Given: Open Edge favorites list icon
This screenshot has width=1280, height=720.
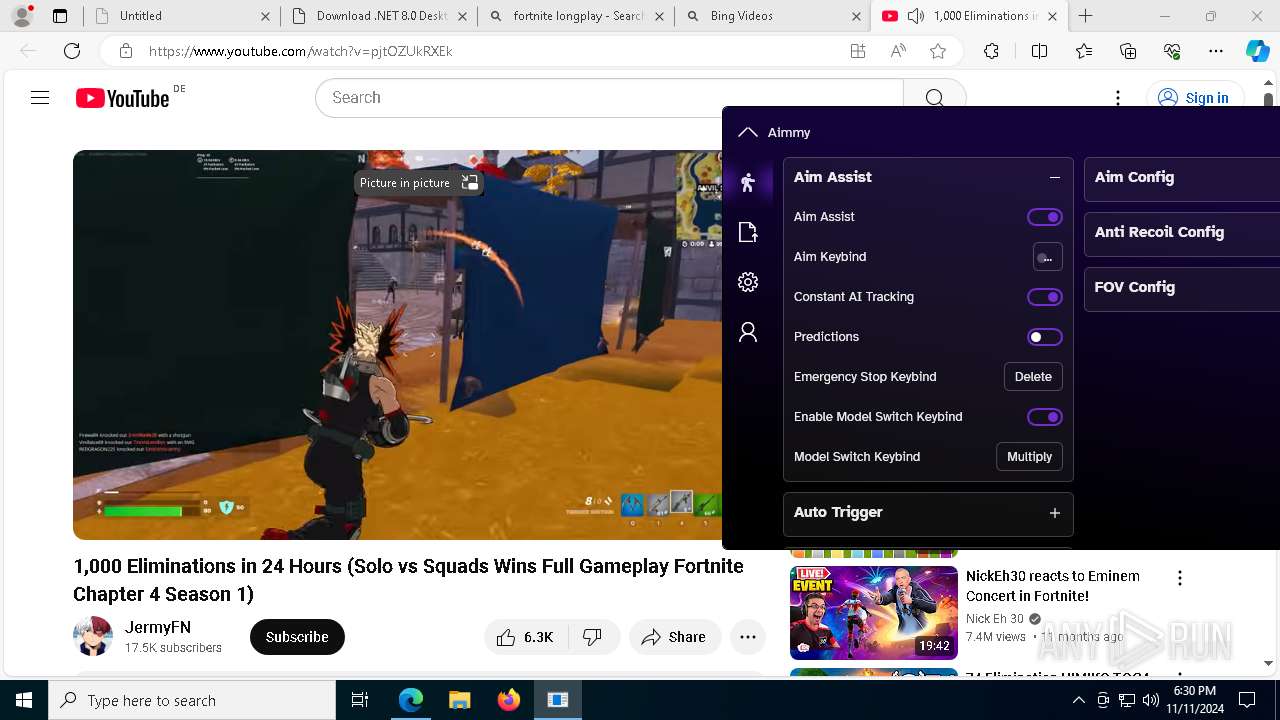Looking at the screenshot, I should click(x=1084, y=51).
